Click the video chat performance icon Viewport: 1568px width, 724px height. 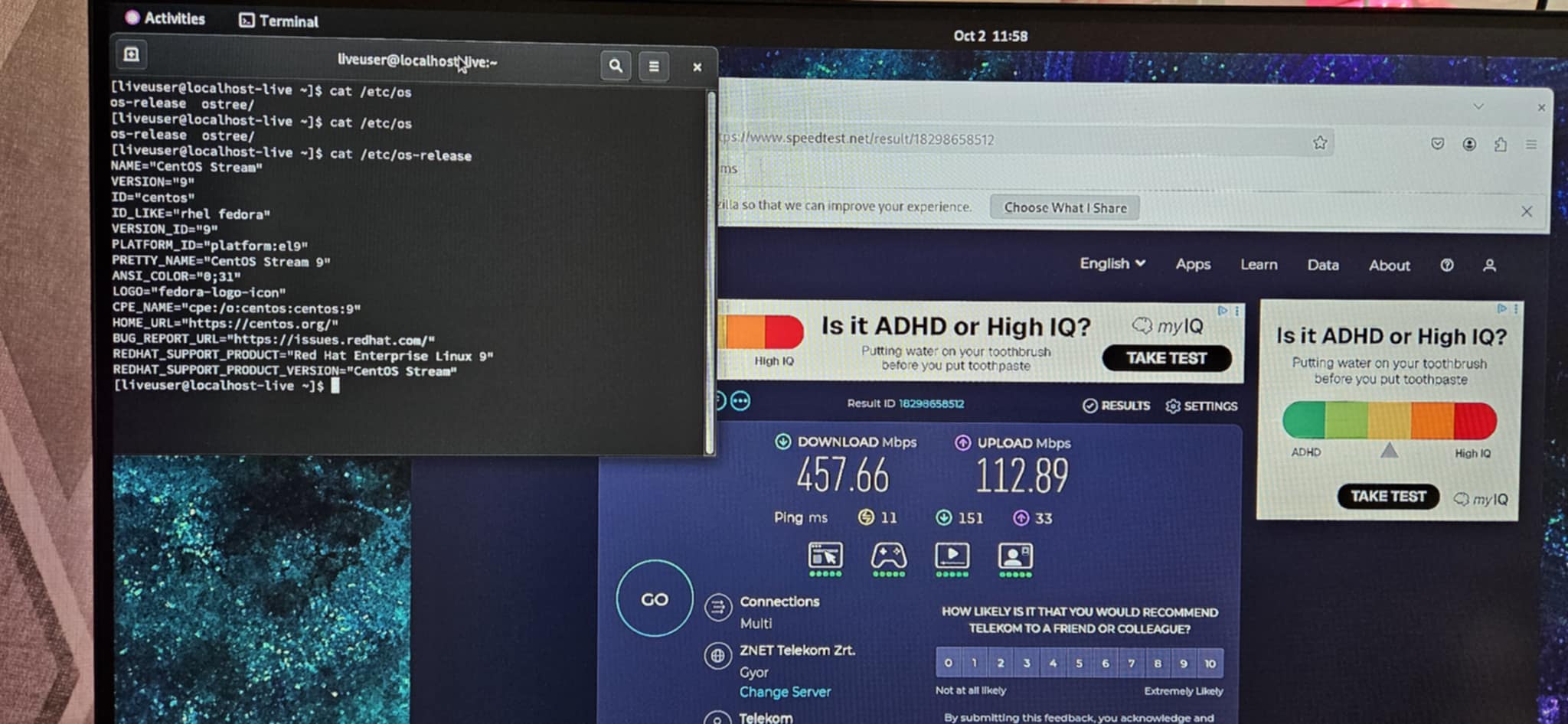coord(1016,559)
